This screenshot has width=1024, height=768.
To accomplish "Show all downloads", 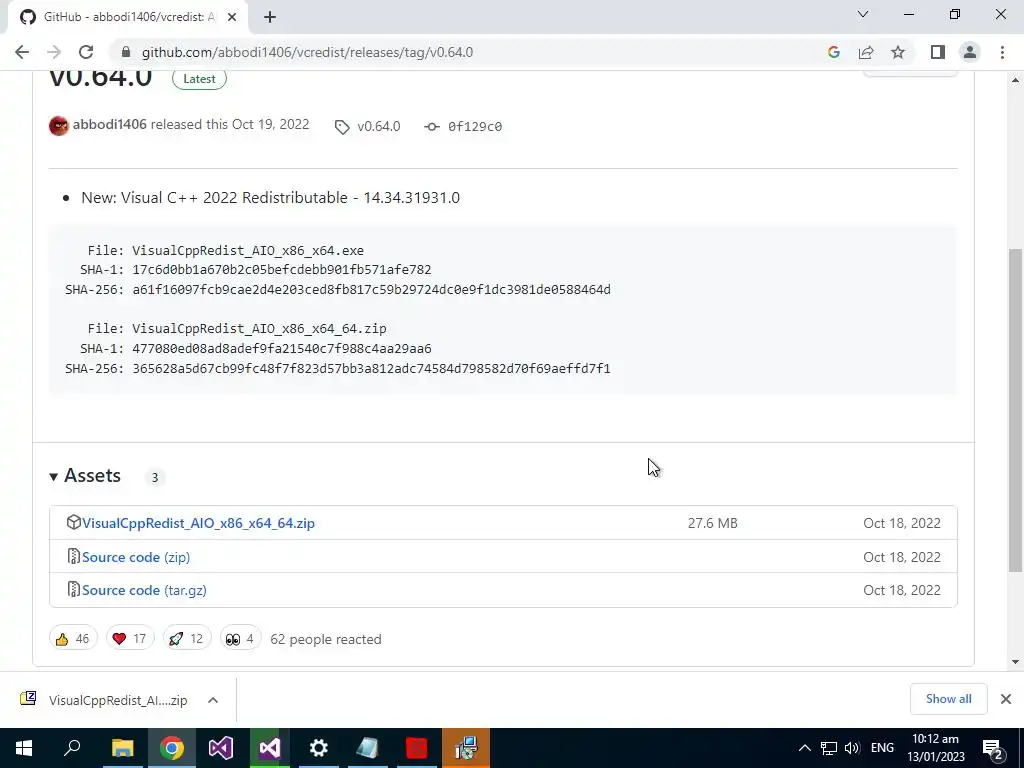I will pos(948,699).
